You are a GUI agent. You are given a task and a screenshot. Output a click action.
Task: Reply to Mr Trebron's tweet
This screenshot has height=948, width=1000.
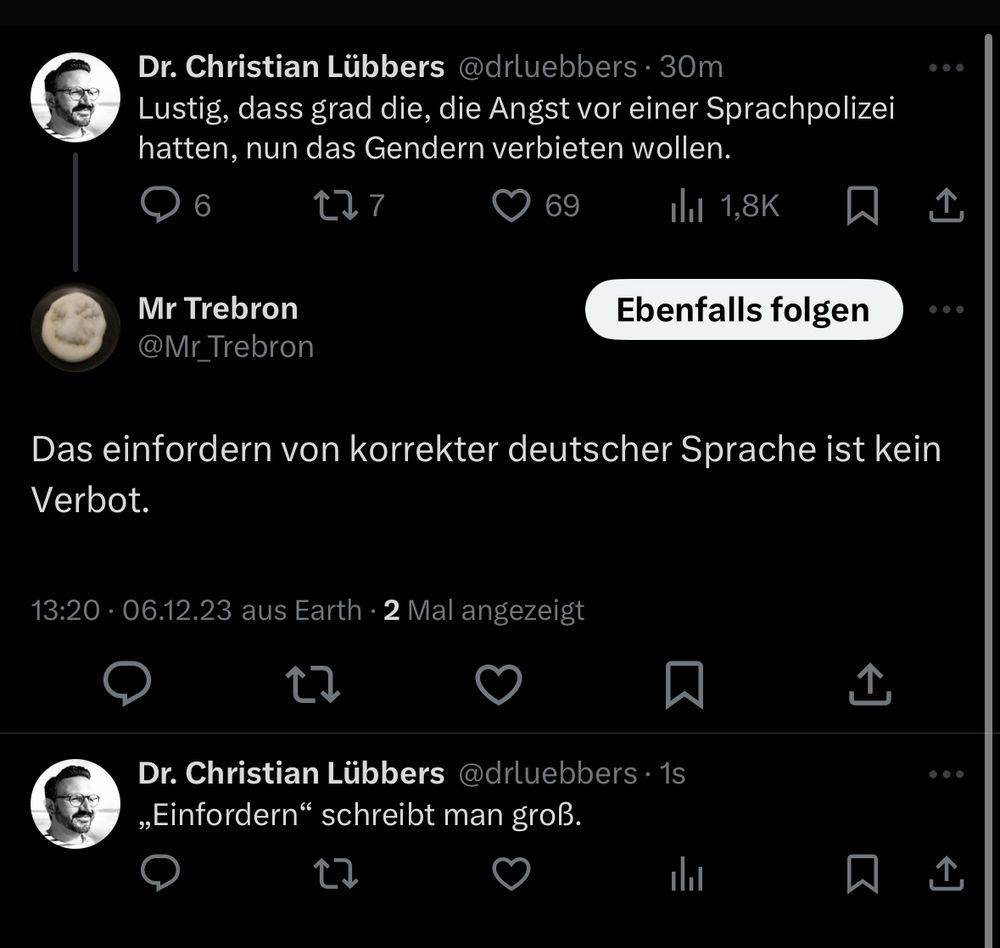coord(128,684)
